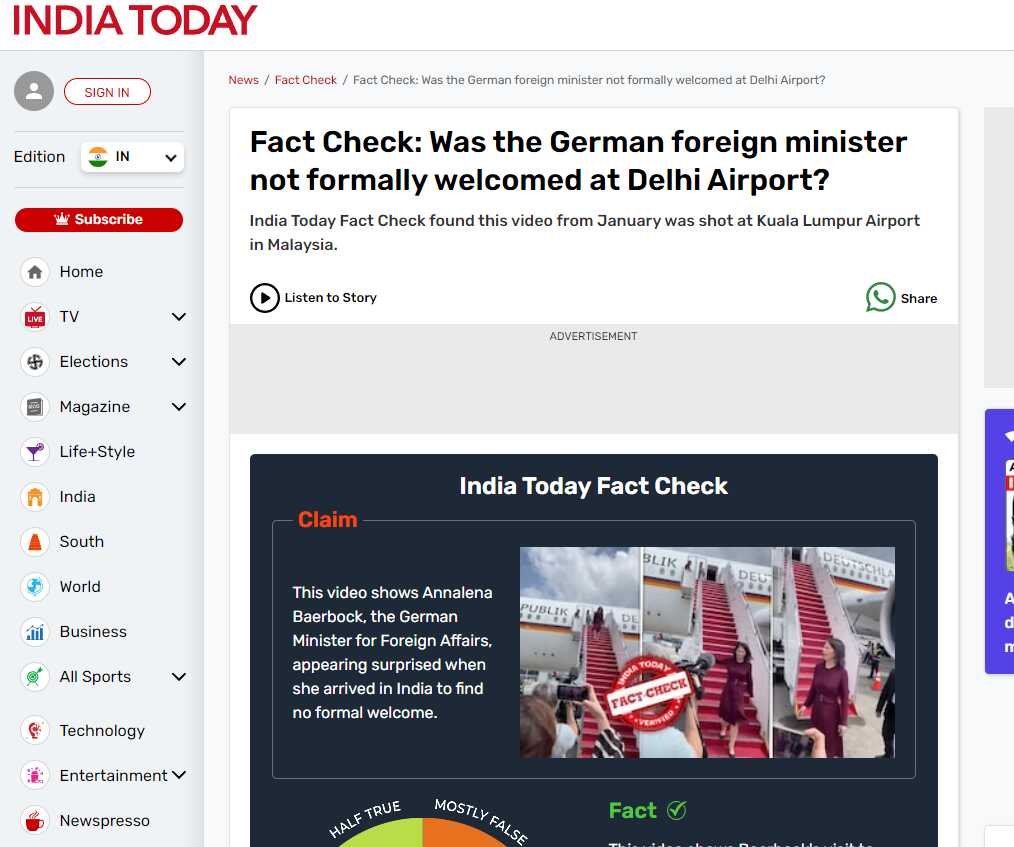1014x847 pixels.
Task: Click the Indian flag edition icon
Action: [x=98, y=156]
